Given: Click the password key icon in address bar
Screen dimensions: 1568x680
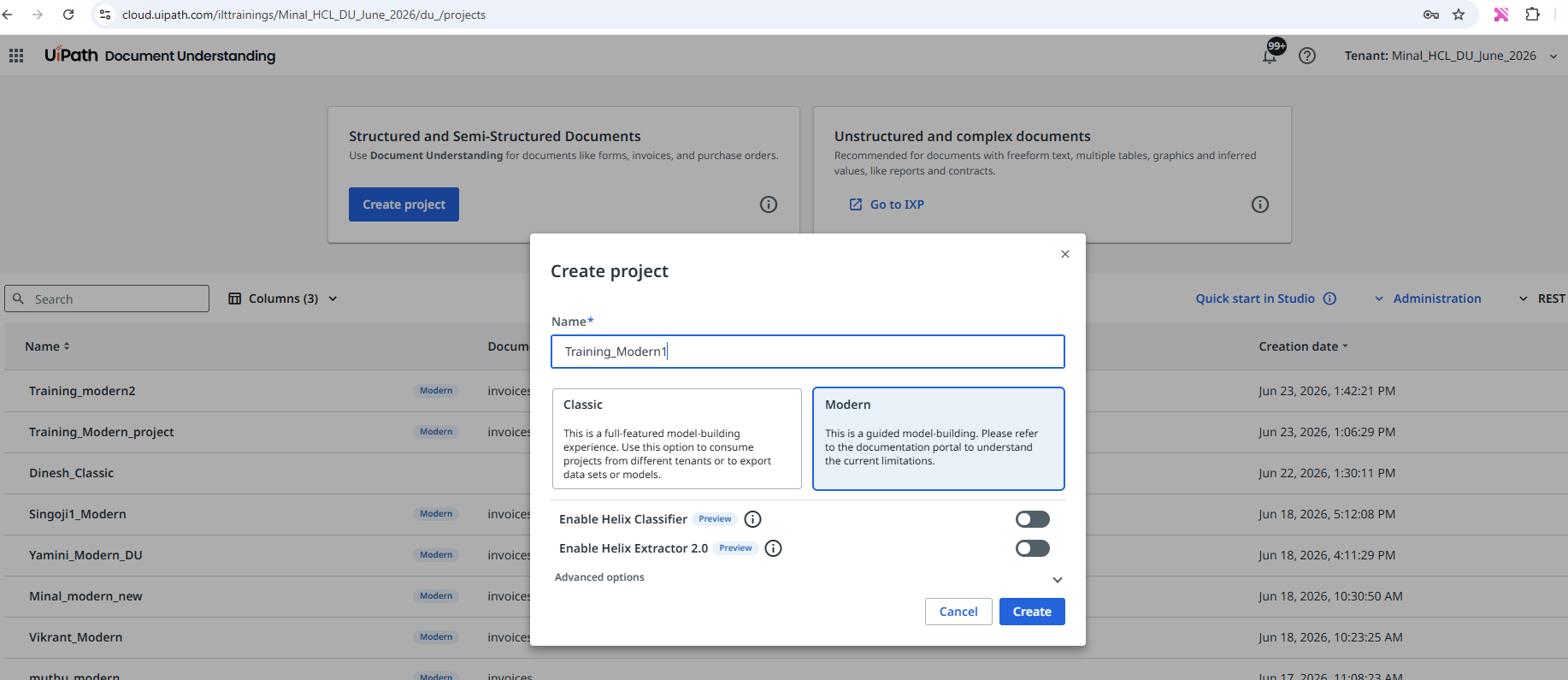Looking at the screenshot, I should pos(1431,15).
